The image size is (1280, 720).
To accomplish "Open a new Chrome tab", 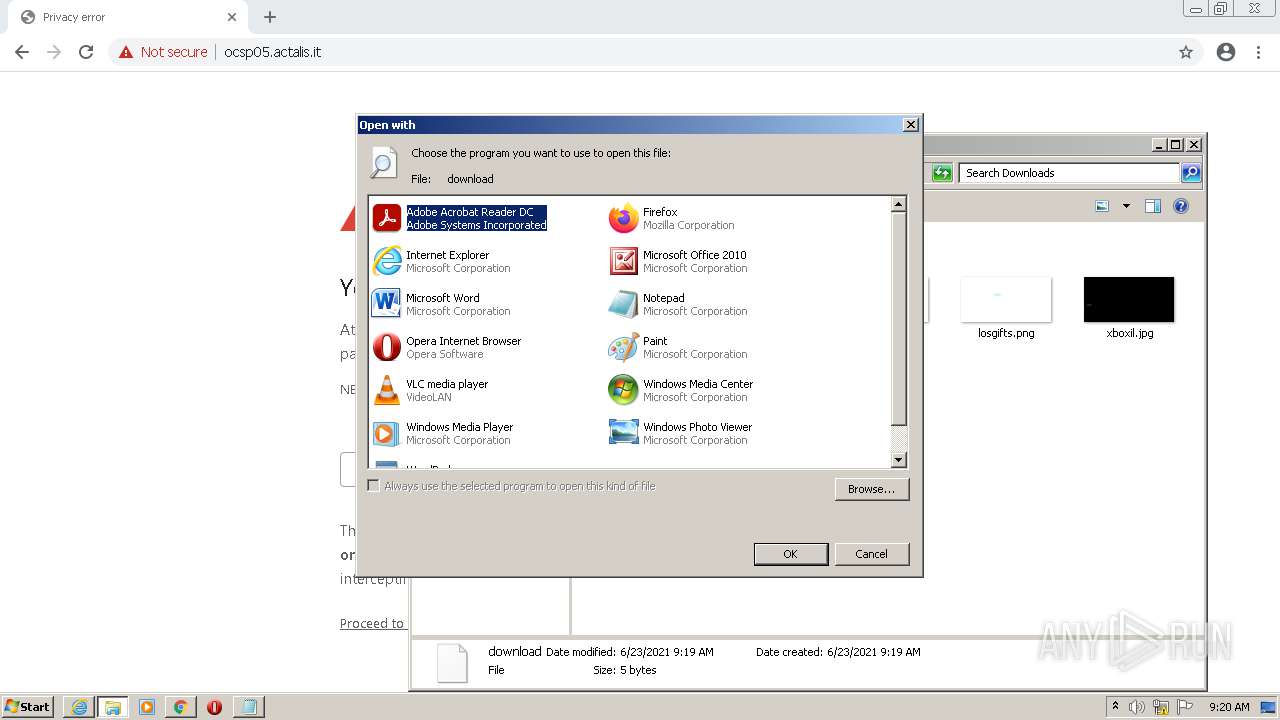I will (x=270, y=17).
